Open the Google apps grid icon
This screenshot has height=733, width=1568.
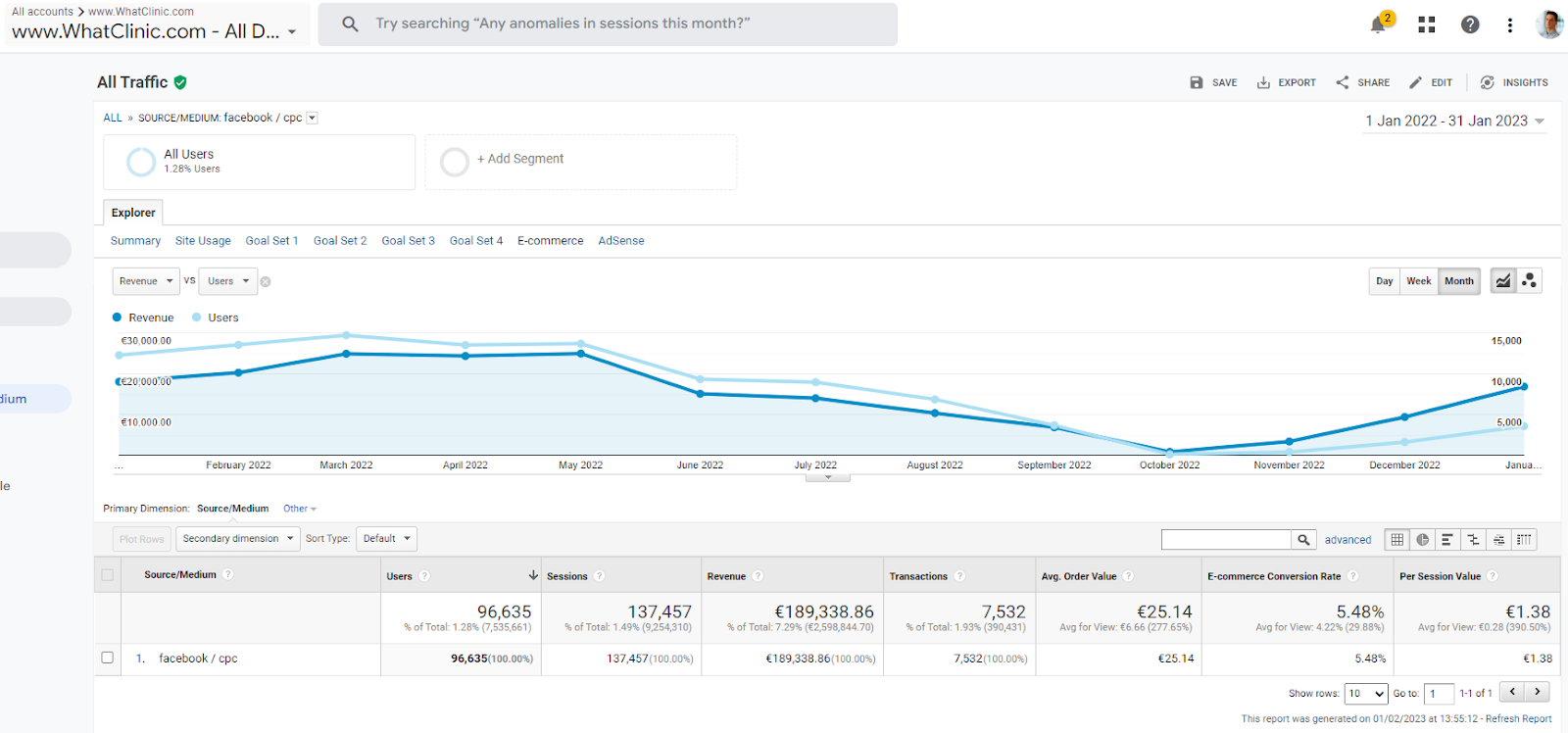(x=1427, y=24)
